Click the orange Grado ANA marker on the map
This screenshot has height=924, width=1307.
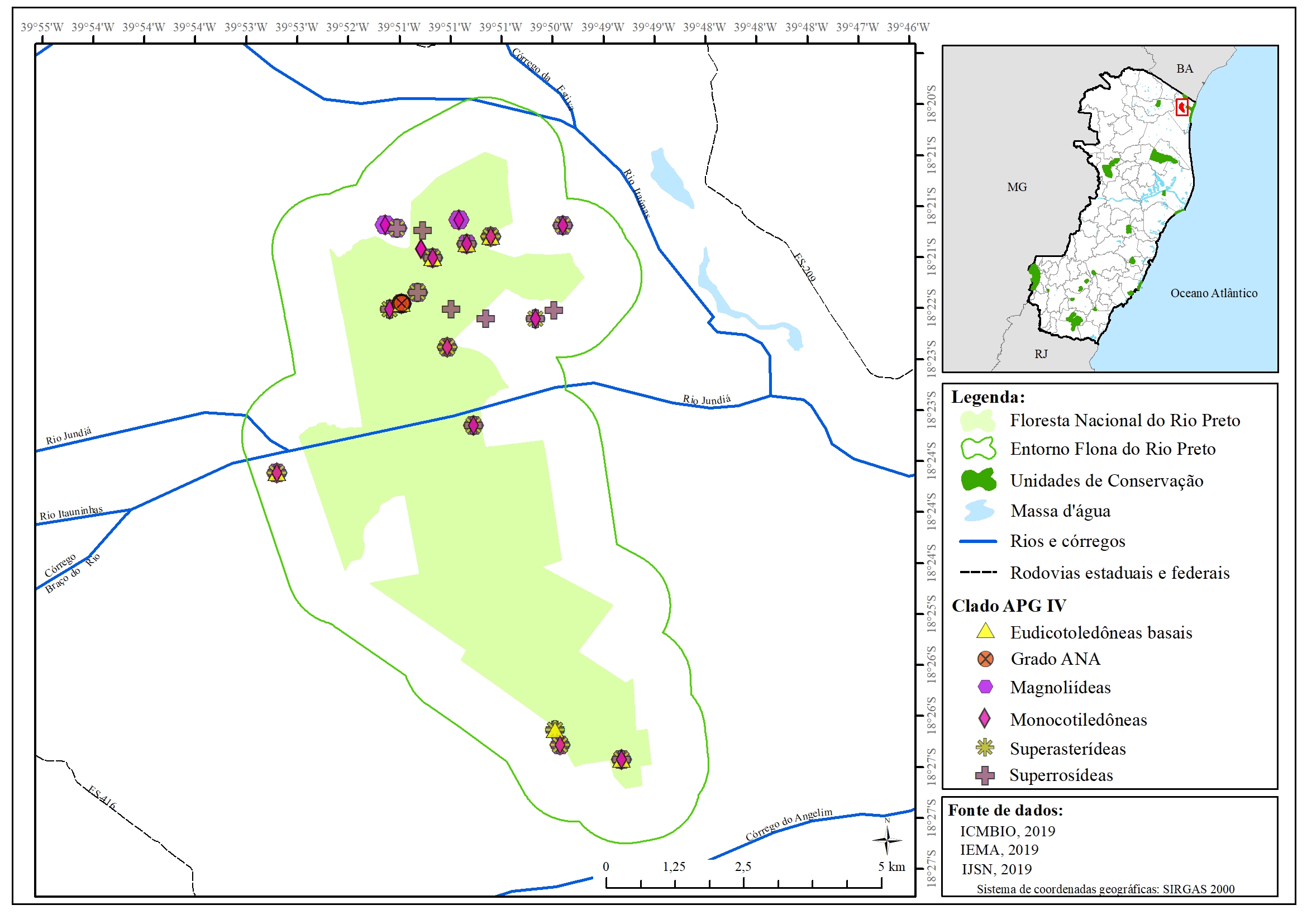click(x=402, y=303)
